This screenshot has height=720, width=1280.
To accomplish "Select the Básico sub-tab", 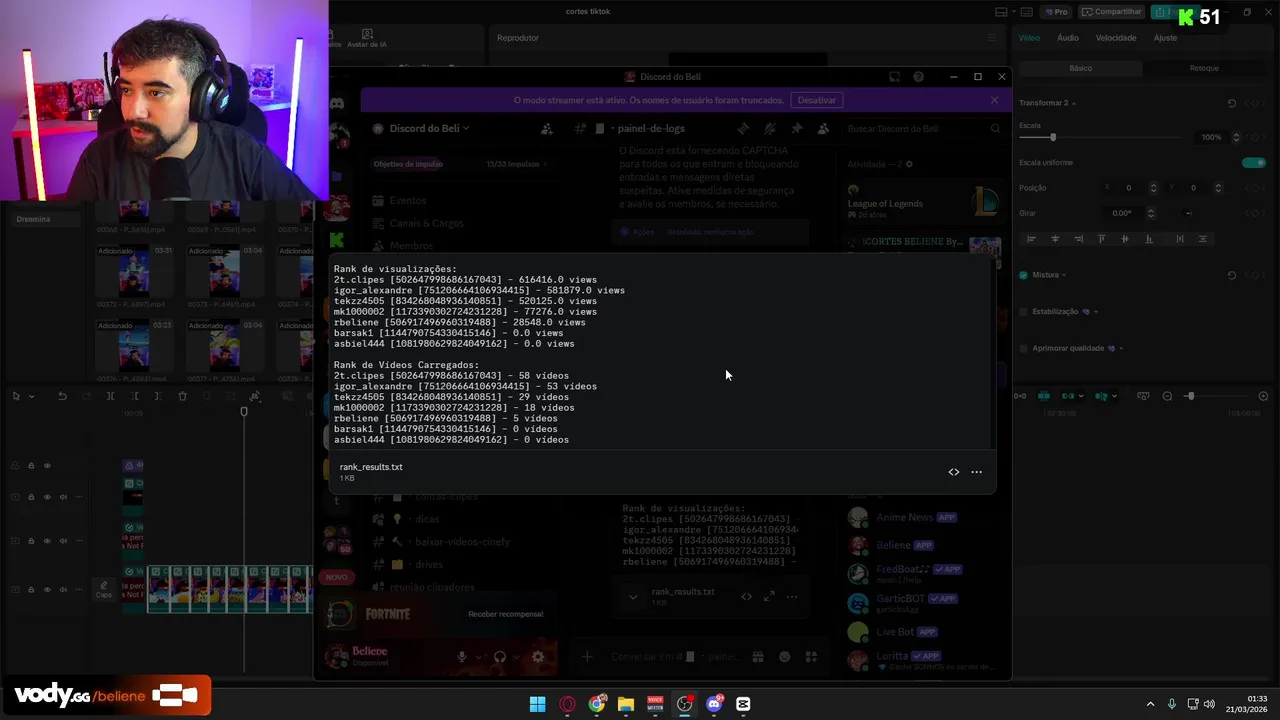I will (x=1081, y=68).
